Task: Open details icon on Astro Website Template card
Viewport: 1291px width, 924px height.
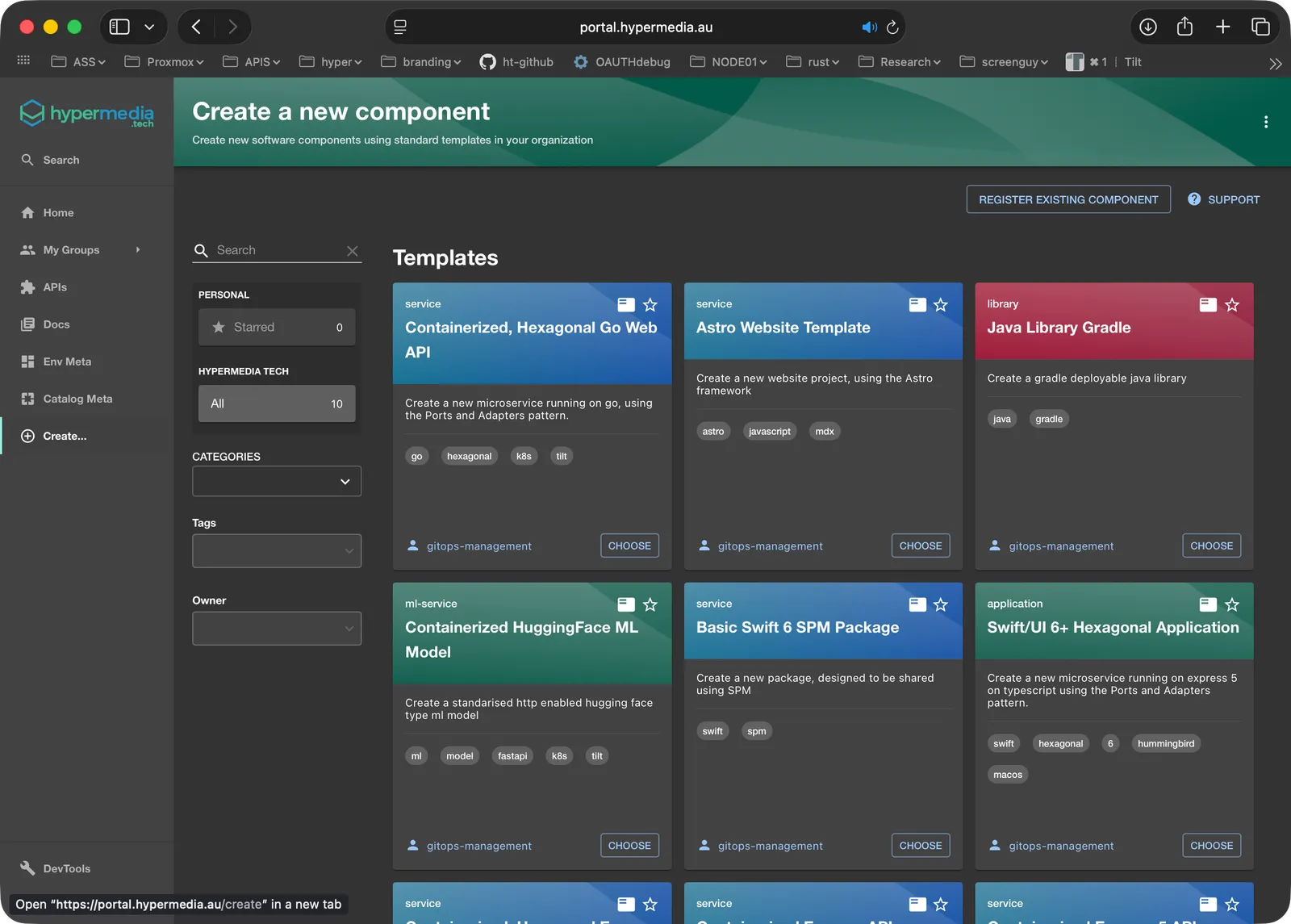Action: 917,305
